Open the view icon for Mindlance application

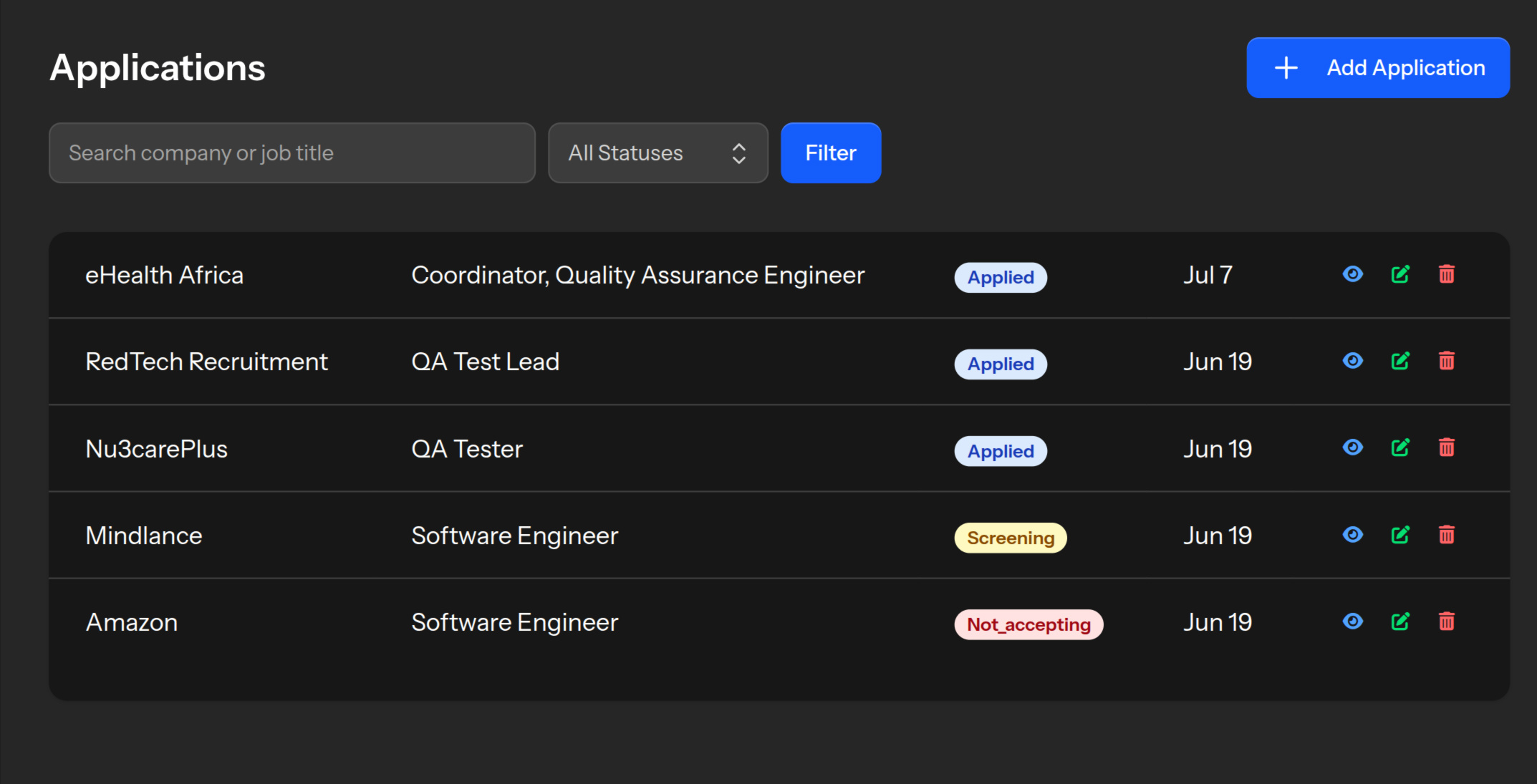click(x=1352, y=534)
